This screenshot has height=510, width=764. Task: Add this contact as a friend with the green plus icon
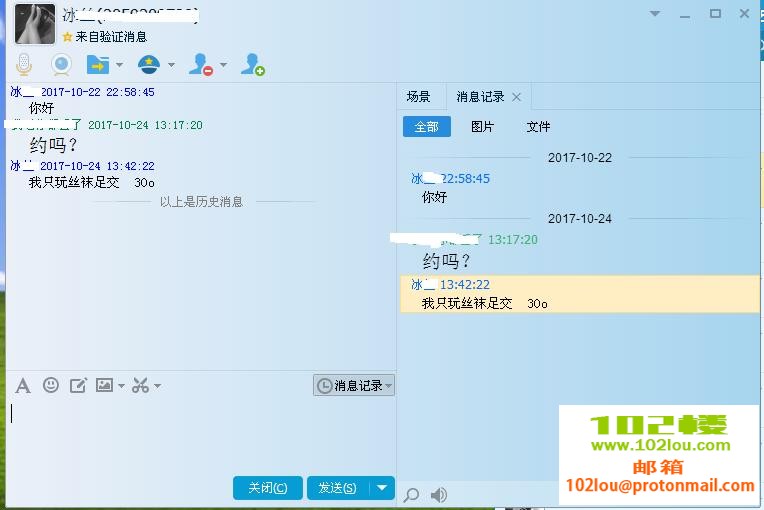point(252,64)
